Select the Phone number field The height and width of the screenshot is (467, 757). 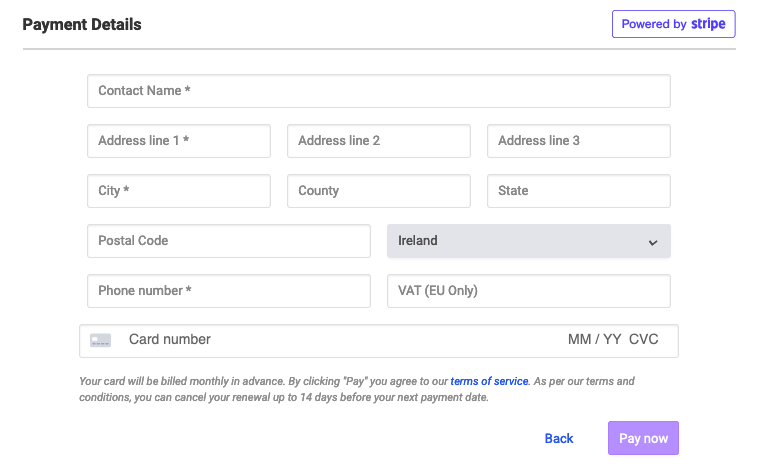(229, 291)
